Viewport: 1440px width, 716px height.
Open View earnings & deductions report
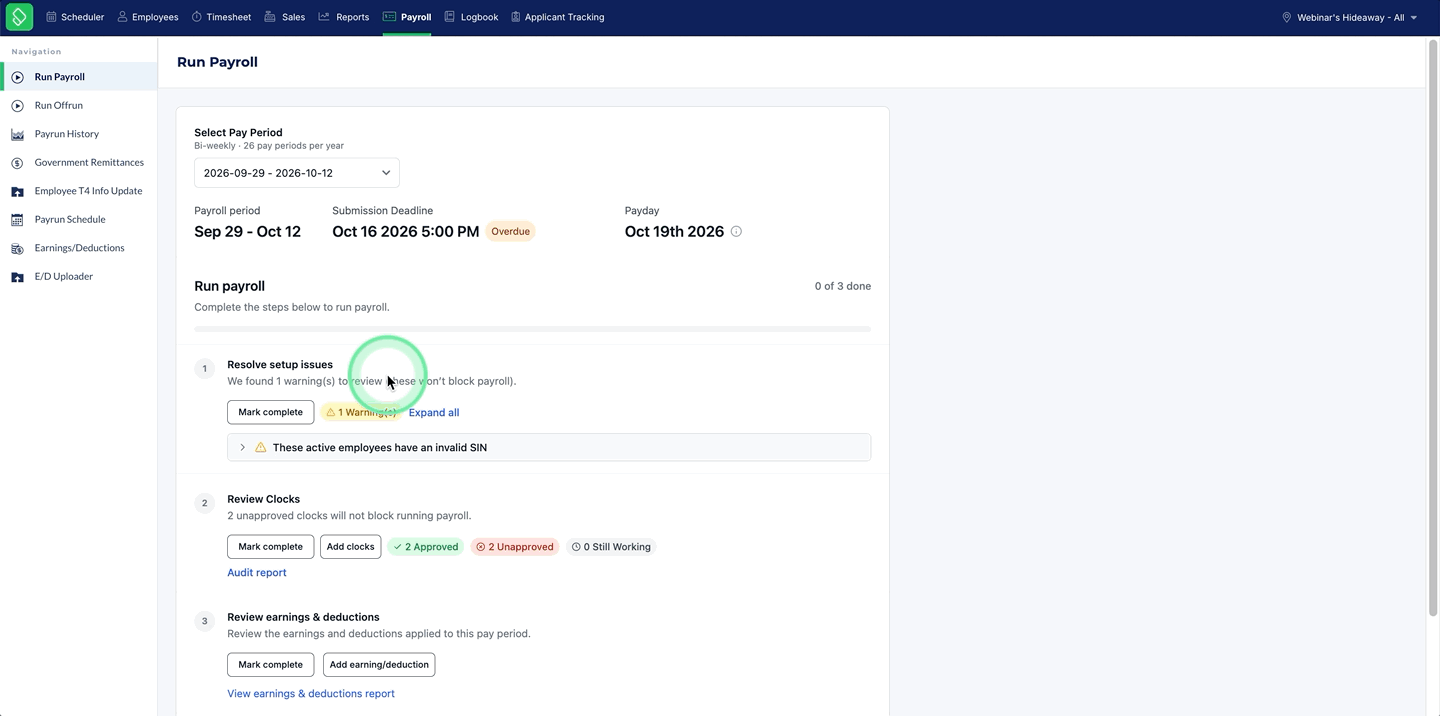point(311,693)
